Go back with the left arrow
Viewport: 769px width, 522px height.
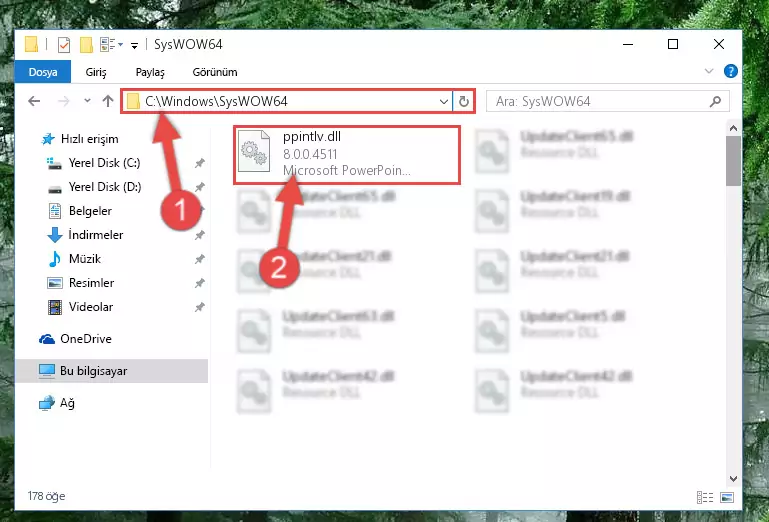[34, 101]
